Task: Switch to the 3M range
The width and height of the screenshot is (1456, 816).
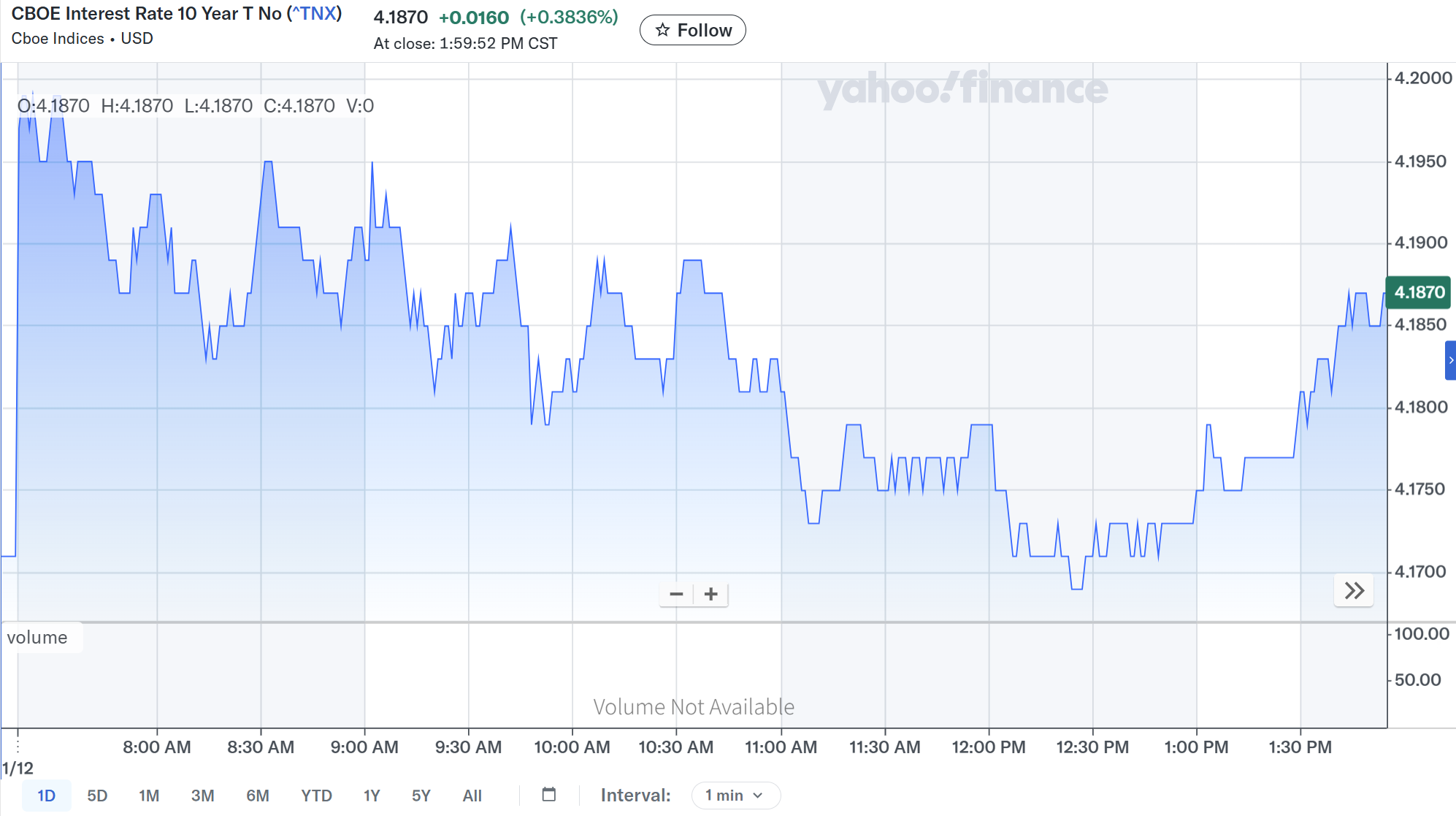Action: 202,795
